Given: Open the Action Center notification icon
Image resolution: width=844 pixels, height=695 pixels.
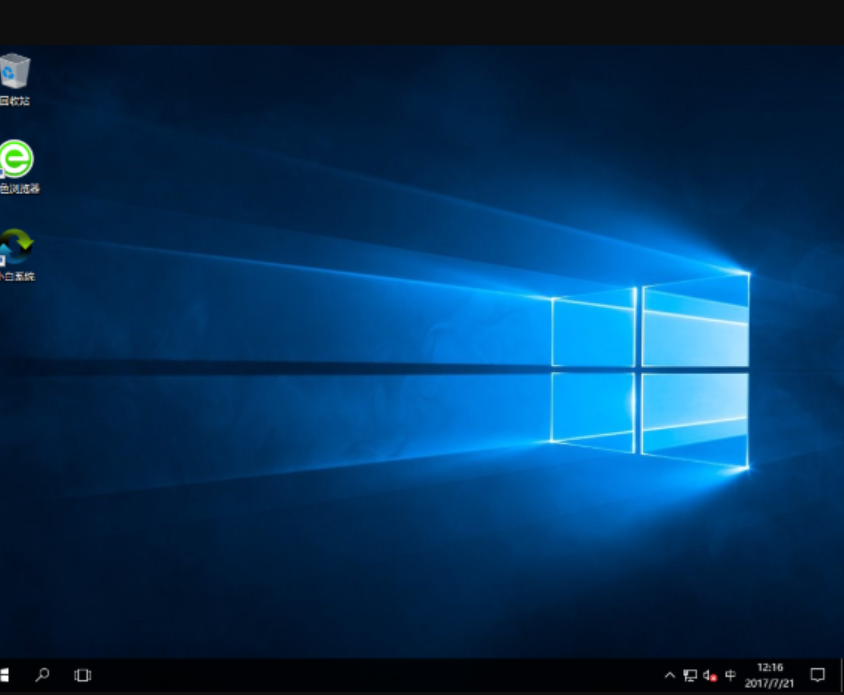Looking at the screenshot, I should coord(817,675).
